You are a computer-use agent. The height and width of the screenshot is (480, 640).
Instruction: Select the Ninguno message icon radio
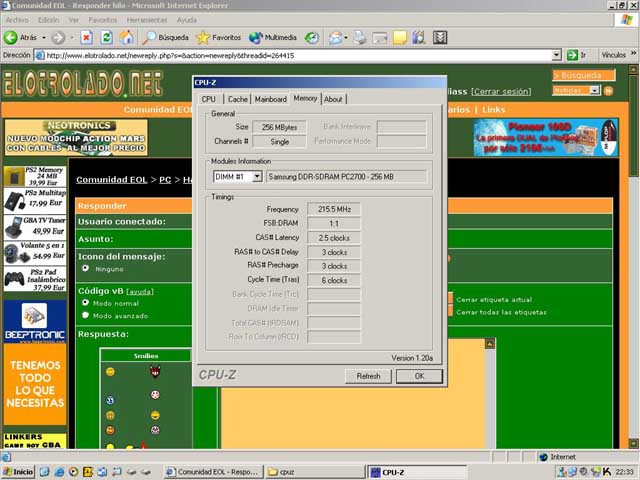click(85, 268)
